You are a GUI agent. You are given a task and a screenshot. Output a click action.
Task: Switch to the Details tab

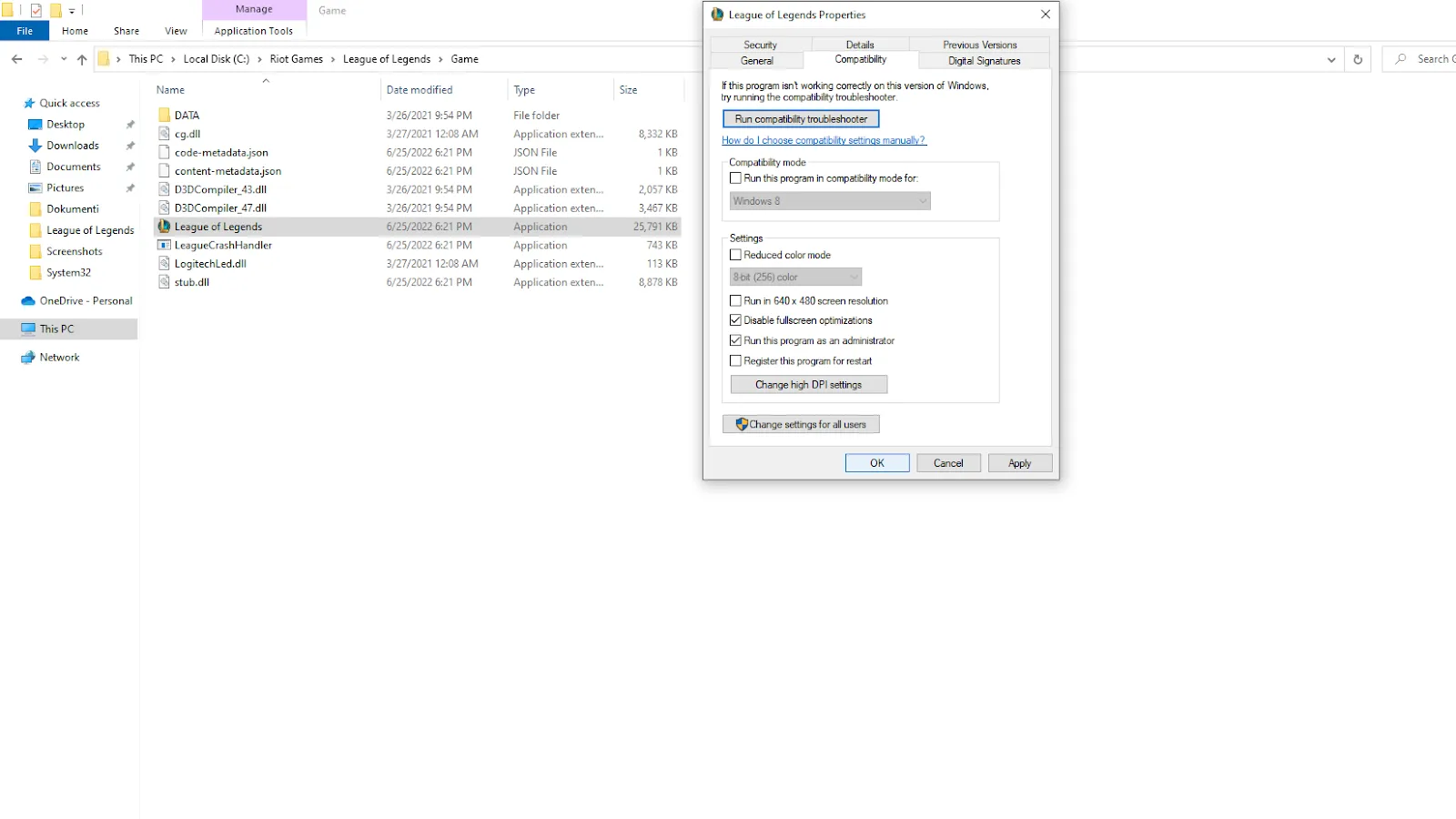860,45
